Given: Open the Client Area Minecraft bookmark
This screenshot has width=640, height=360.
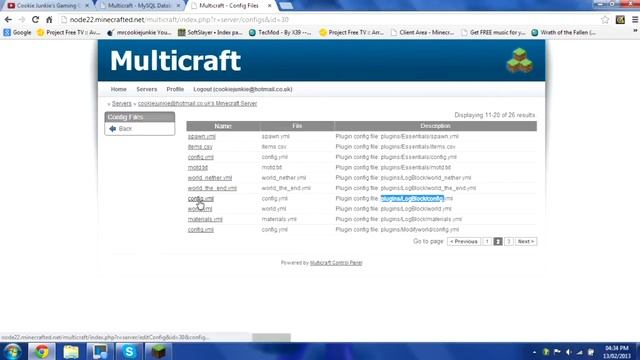Looking at the screenshot, I should pyautogui.click(x=422, y=32).
